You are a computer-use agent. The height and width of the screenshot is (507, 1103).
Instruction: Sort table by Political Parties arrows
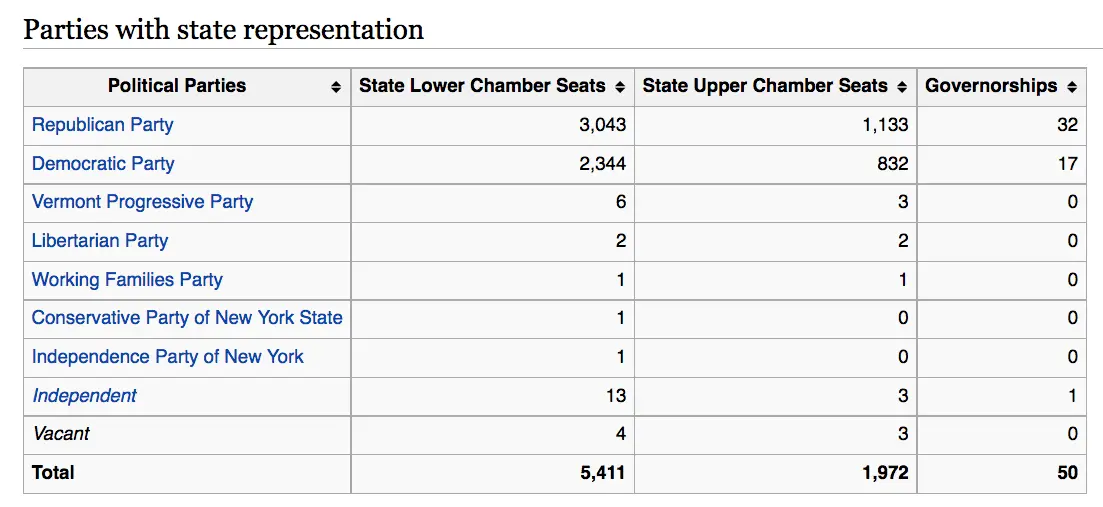(x=336, y=87)
